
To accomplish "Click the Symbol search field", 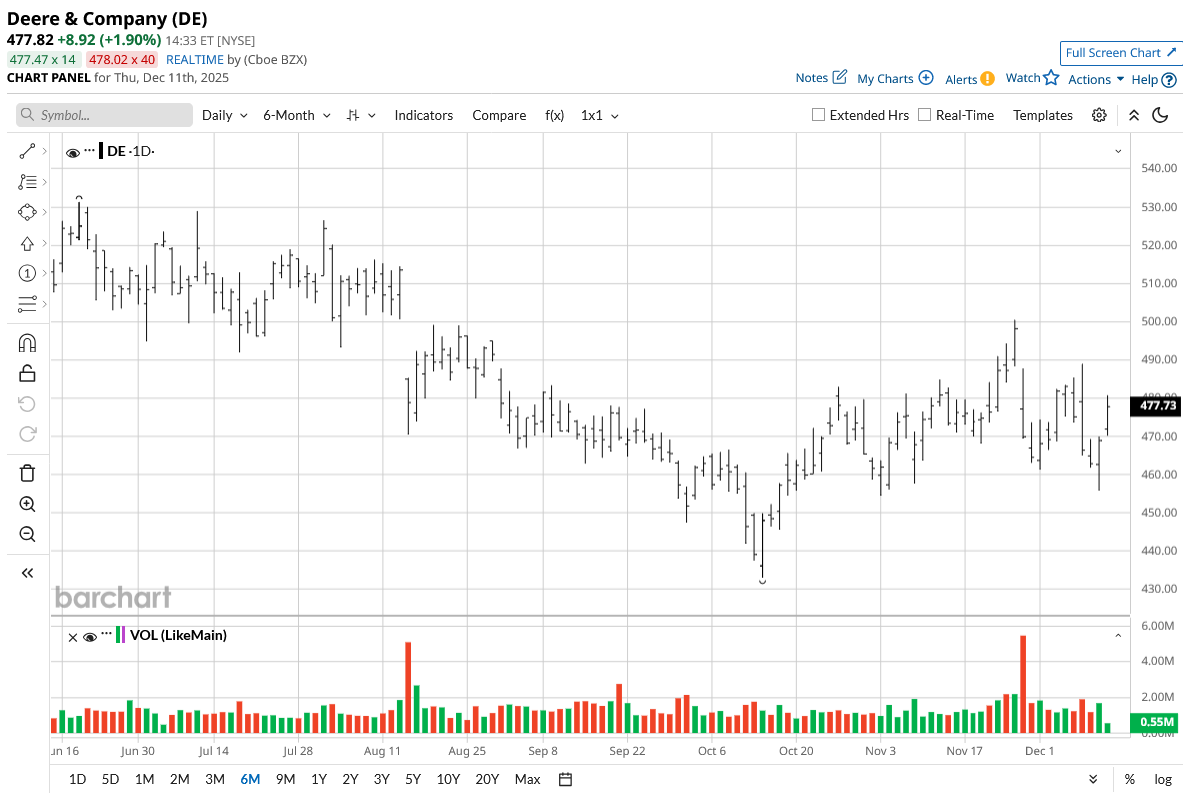I will click(x=104, y=115).
